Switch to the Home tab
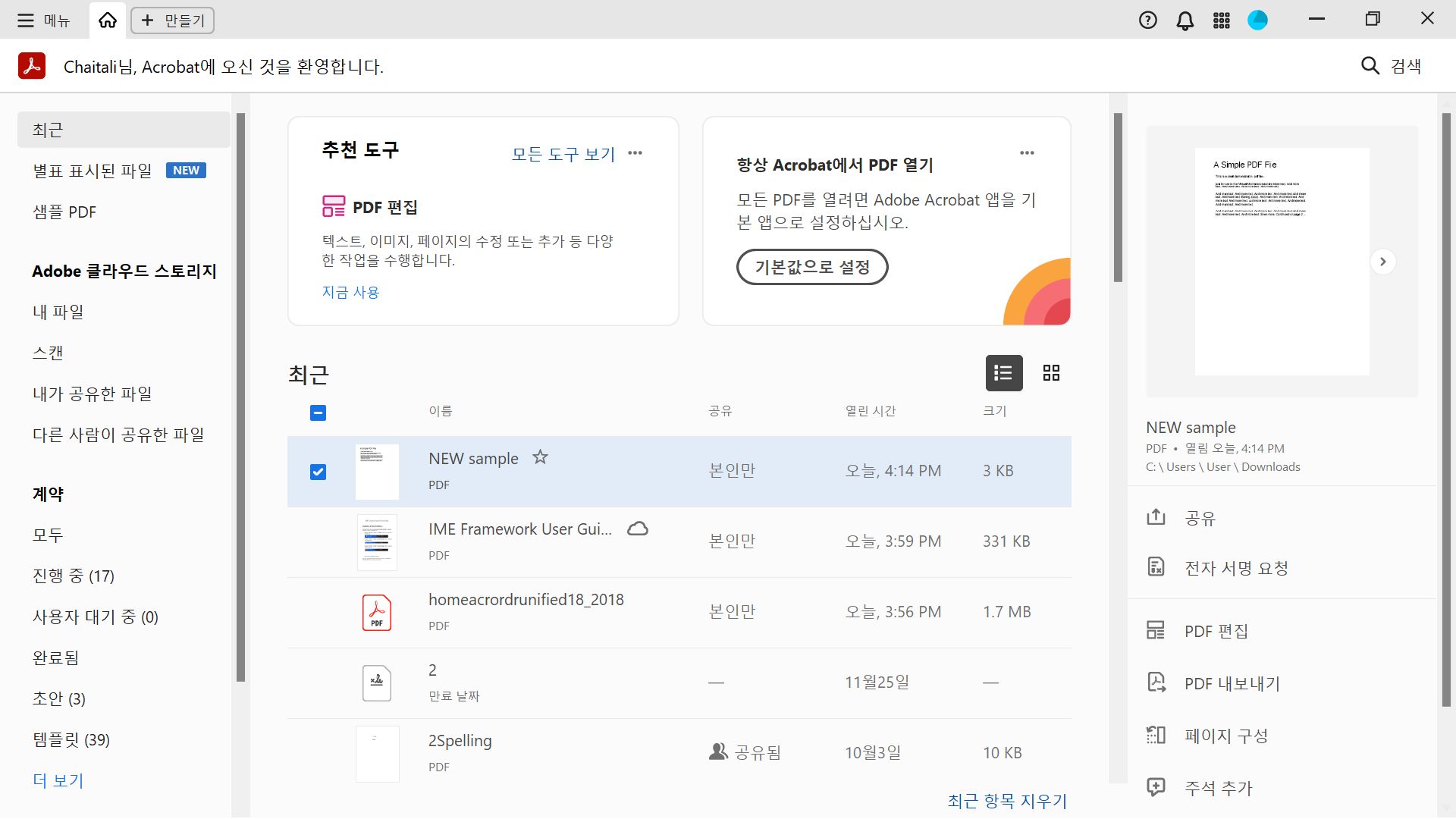Image resolution: width=1456 pixels, height=819 pixels. tap(106, 20)
